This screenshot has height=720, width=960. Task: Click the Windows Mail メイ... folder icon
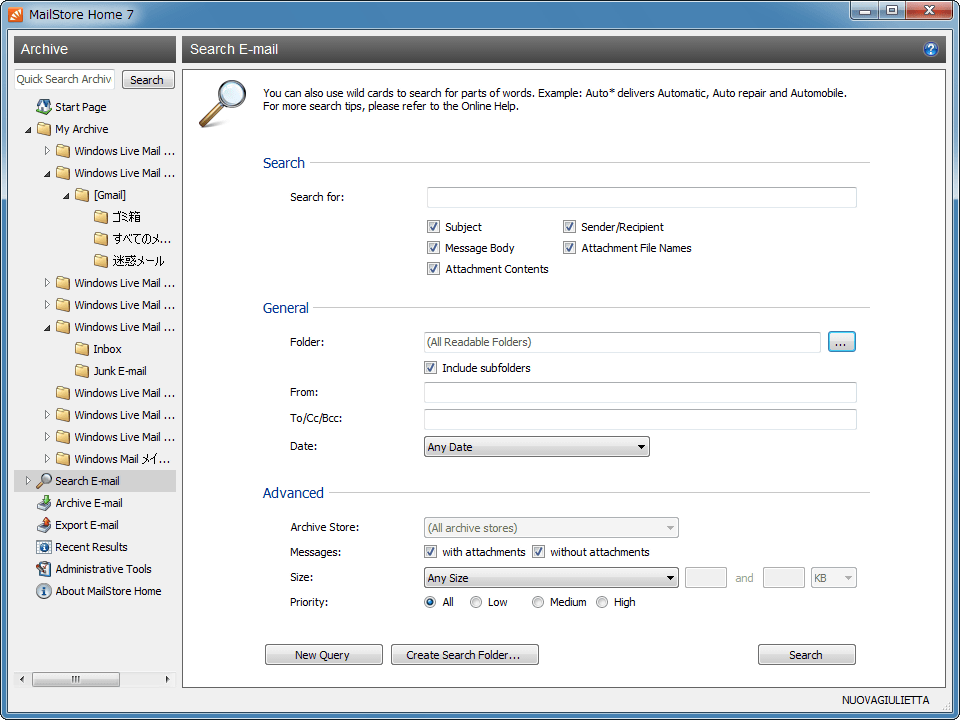62,459
